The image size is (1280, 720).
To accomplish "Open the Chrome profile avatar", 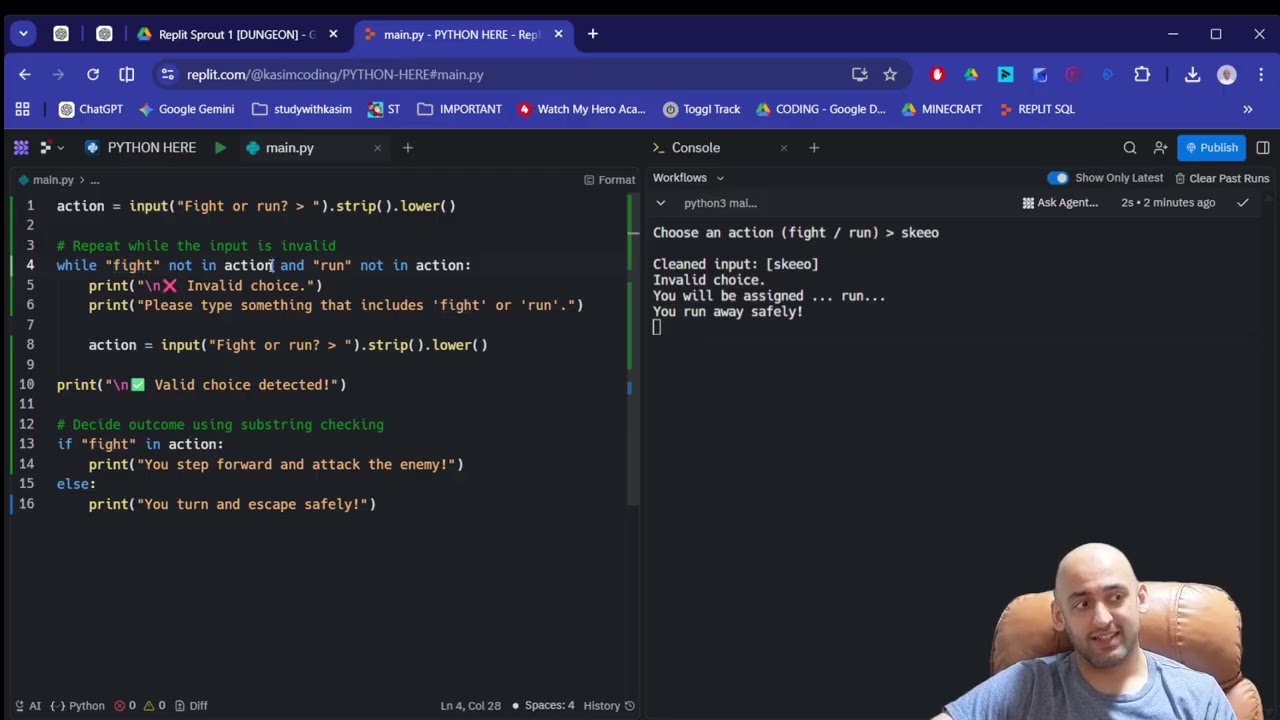I will pos(1227,74).
